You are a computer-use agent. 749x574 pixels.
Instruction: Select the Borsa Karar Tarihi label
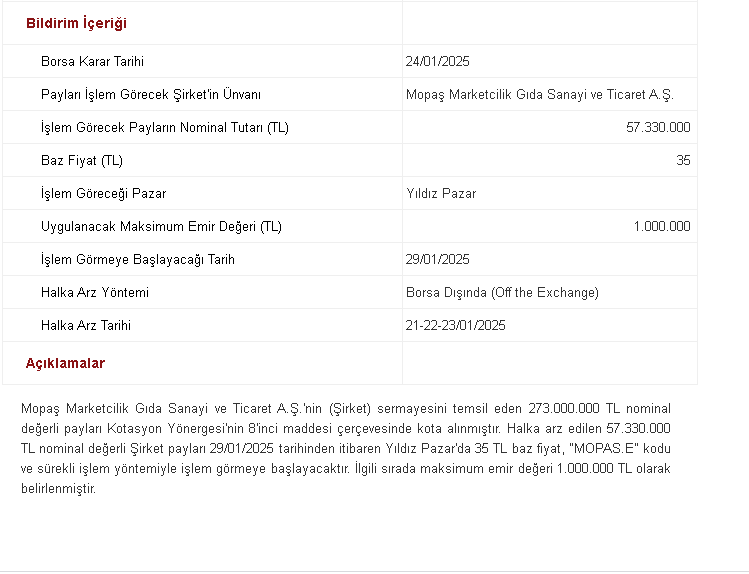click(92, 62)
